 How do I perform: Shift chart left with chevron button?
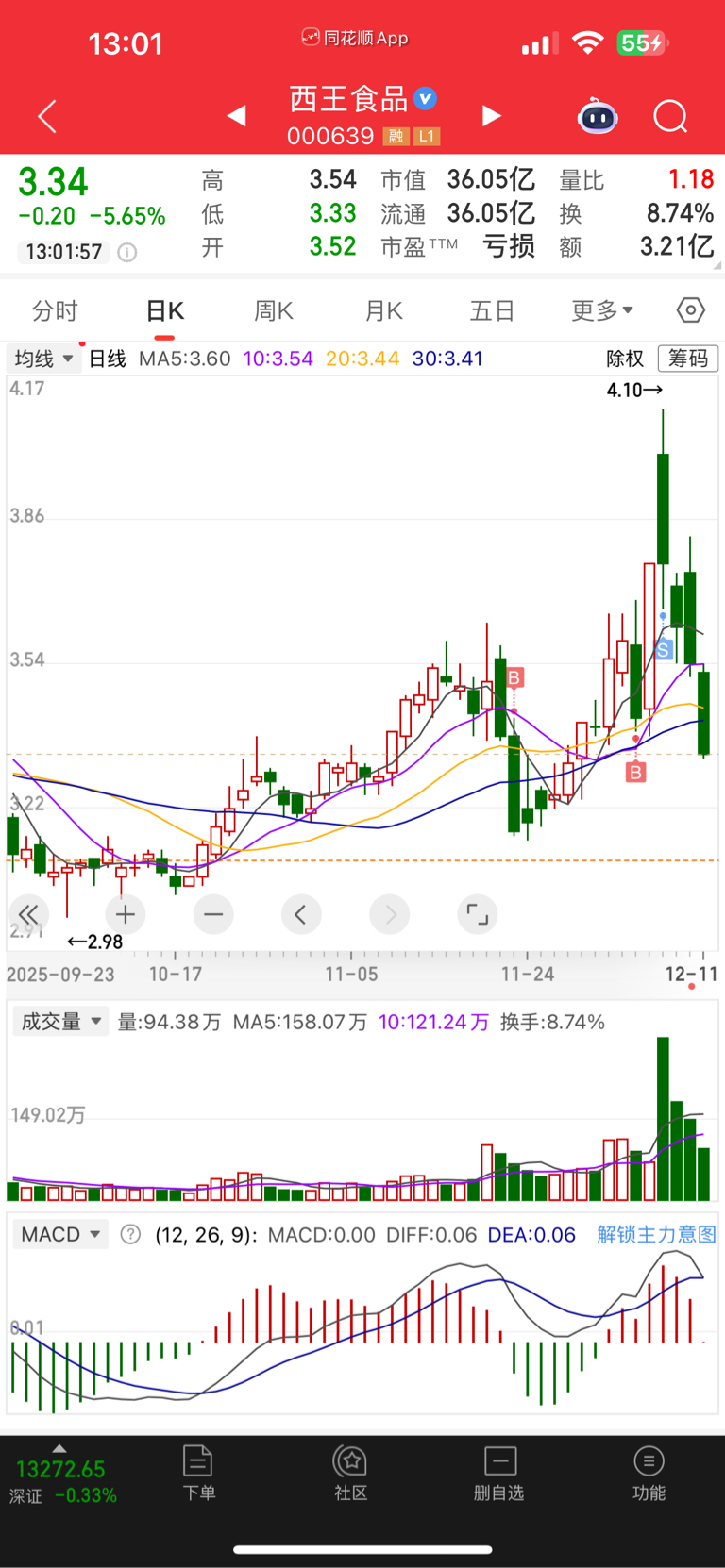click(x=301, y=914)
